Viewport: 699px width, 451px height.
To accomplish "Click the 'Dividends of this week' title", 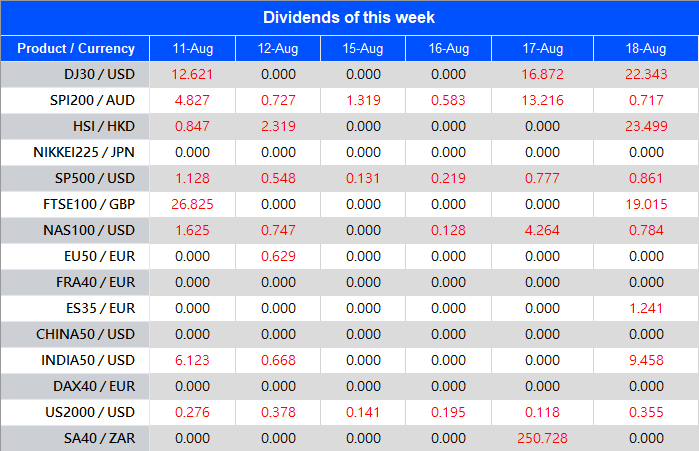I will (x=349, y=18).
